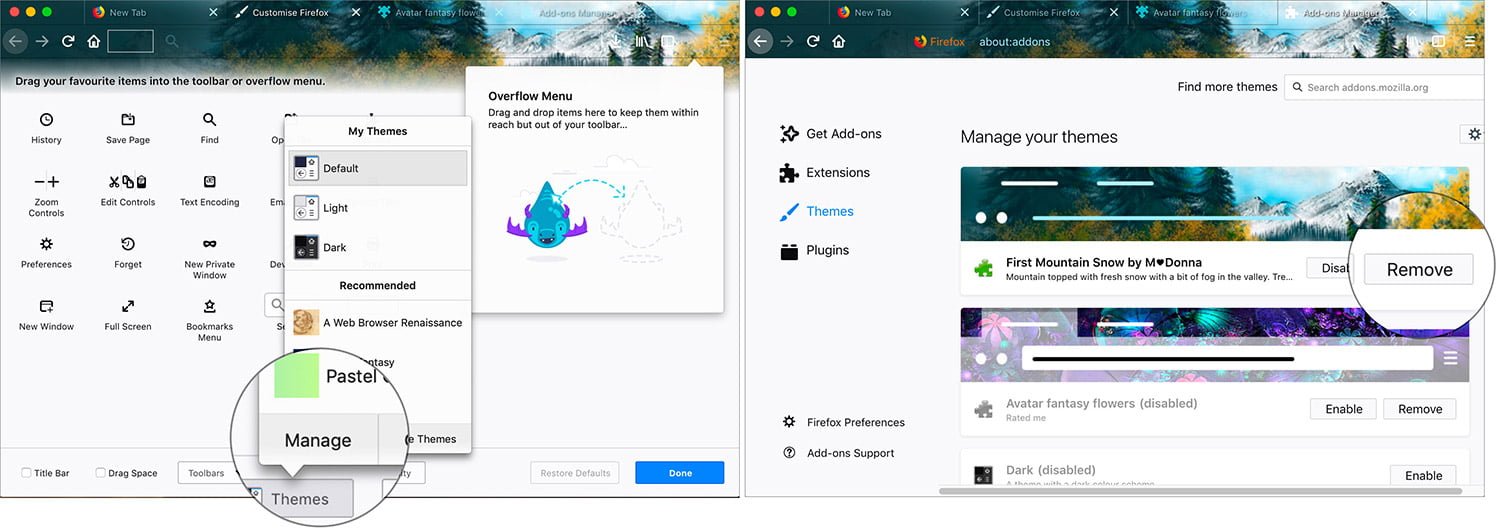Viewport: 1500px width, 532px height.
Task: Pick the Edit Controls cut-copy-paste item
Action: coord(128,190)
